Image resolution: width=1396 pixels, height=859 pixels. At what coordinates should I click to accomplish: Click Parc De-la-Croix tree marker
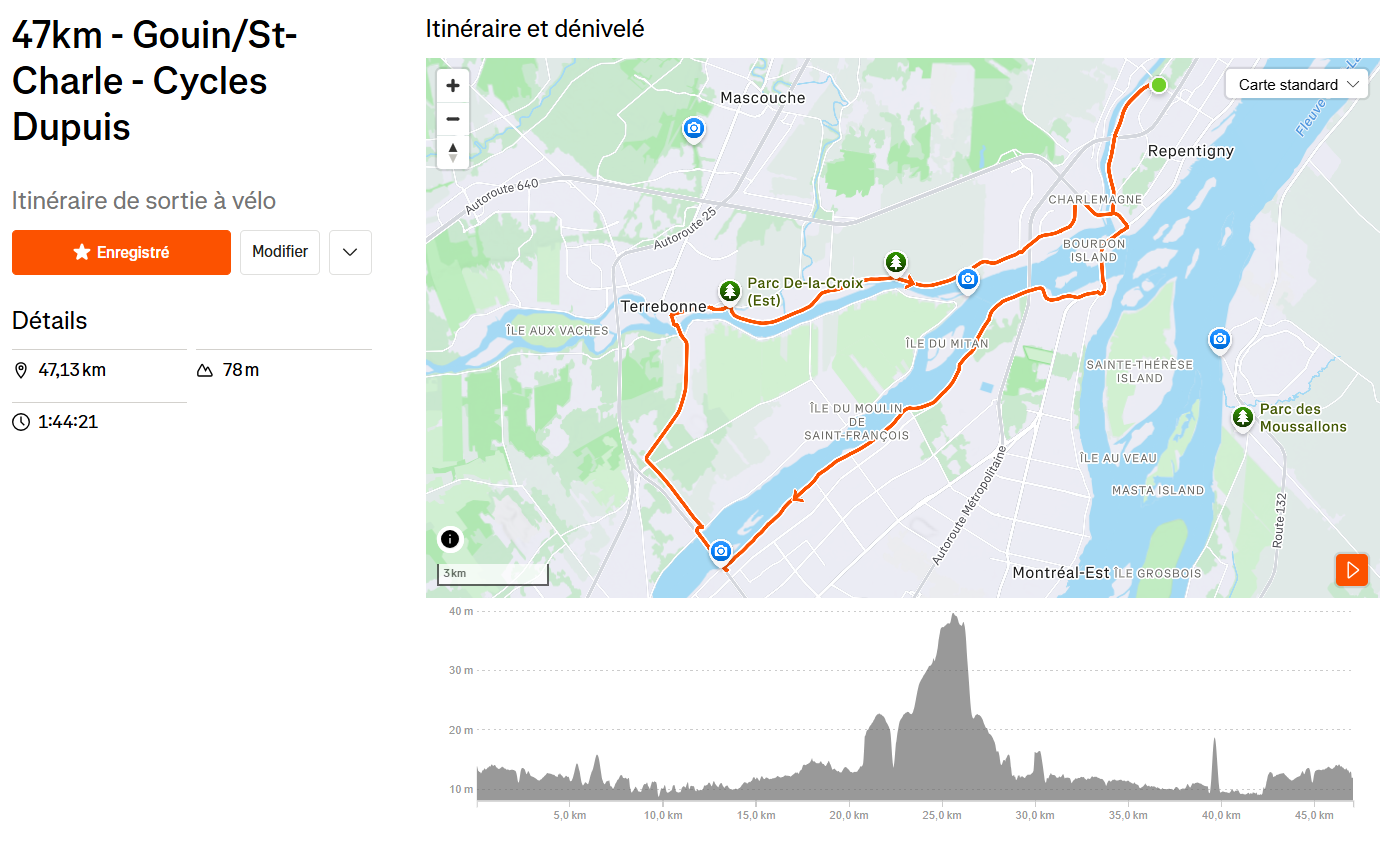pos(730,291)
